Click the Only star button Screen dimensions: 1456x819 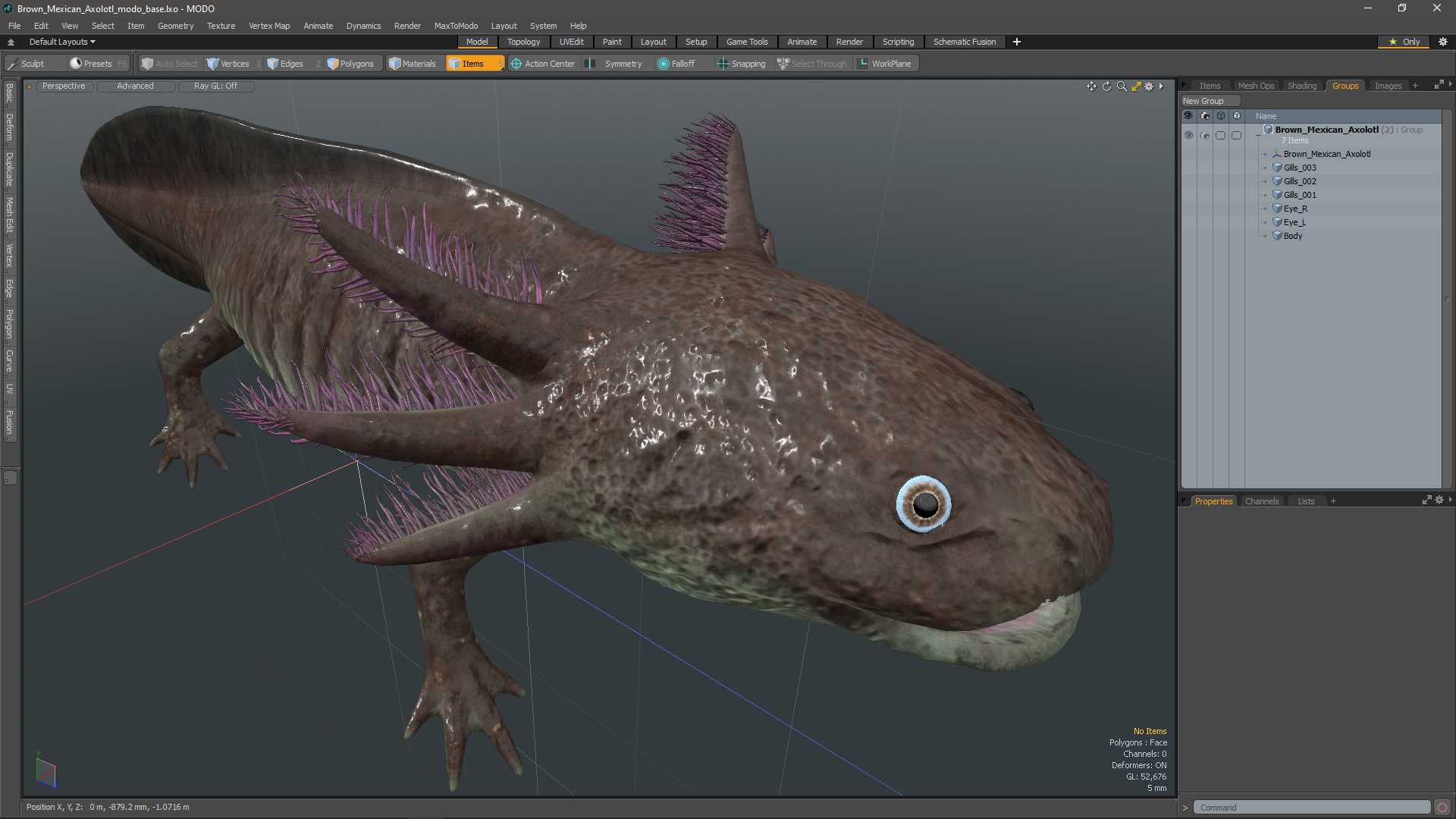(1404, 42)
